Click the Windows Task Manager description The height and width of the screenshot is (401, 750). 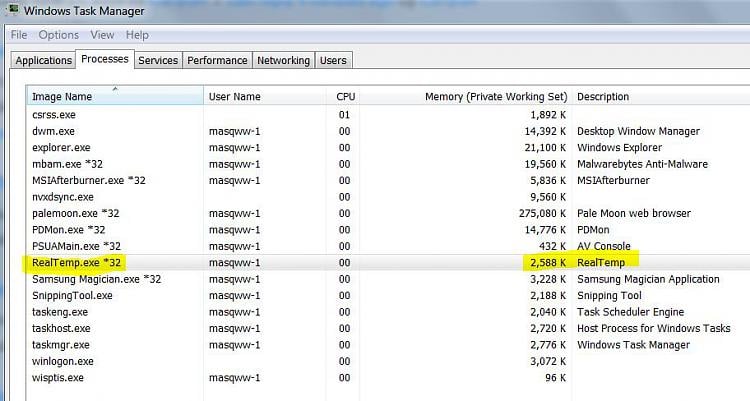tap(633, 345)
